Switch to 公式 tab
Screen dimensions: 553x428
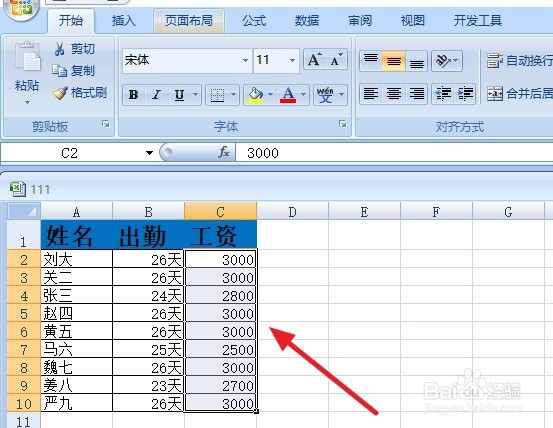tap(254, 20)
